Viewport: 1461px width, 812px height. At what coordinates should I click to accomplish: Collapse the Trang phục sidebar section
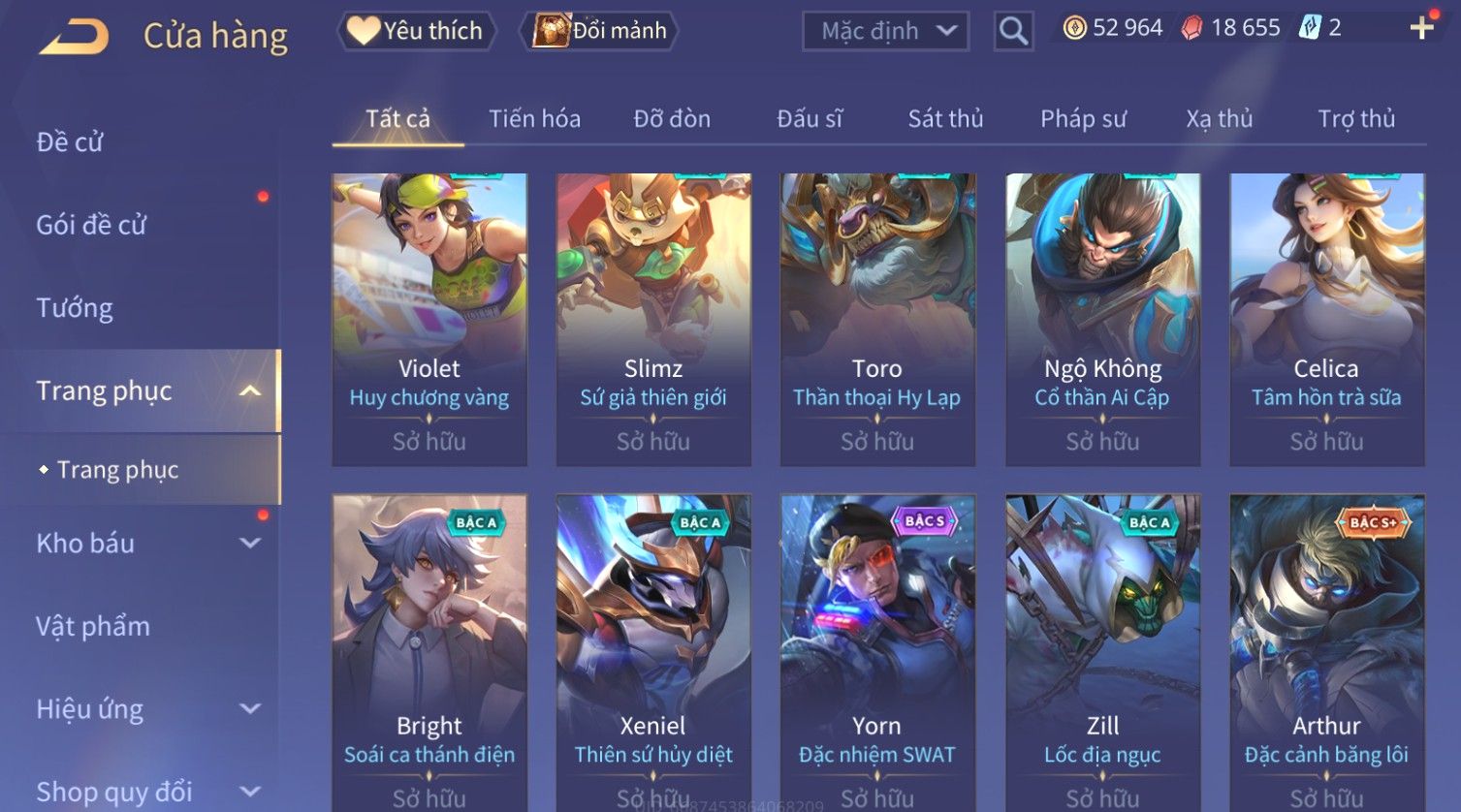tap(250, 390)
